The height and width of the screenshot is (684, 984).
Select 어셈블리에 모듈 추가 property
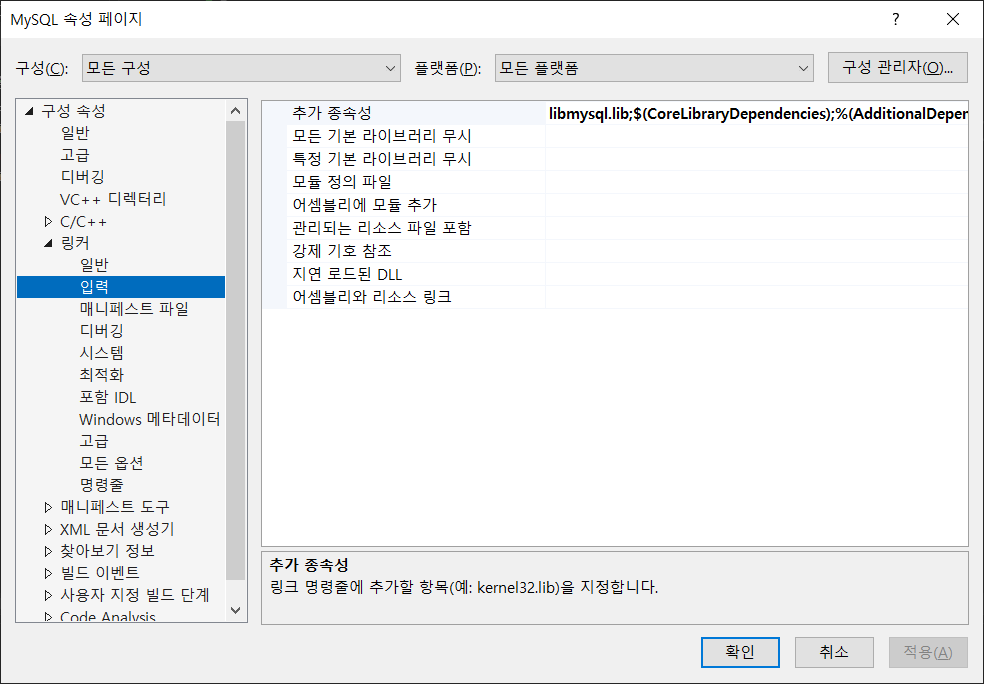(x=615, y=205)
